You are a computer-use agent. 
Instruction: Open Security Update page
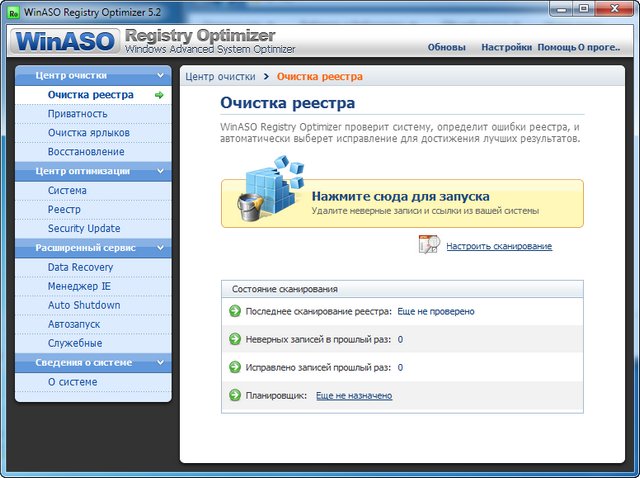(93, 229)
